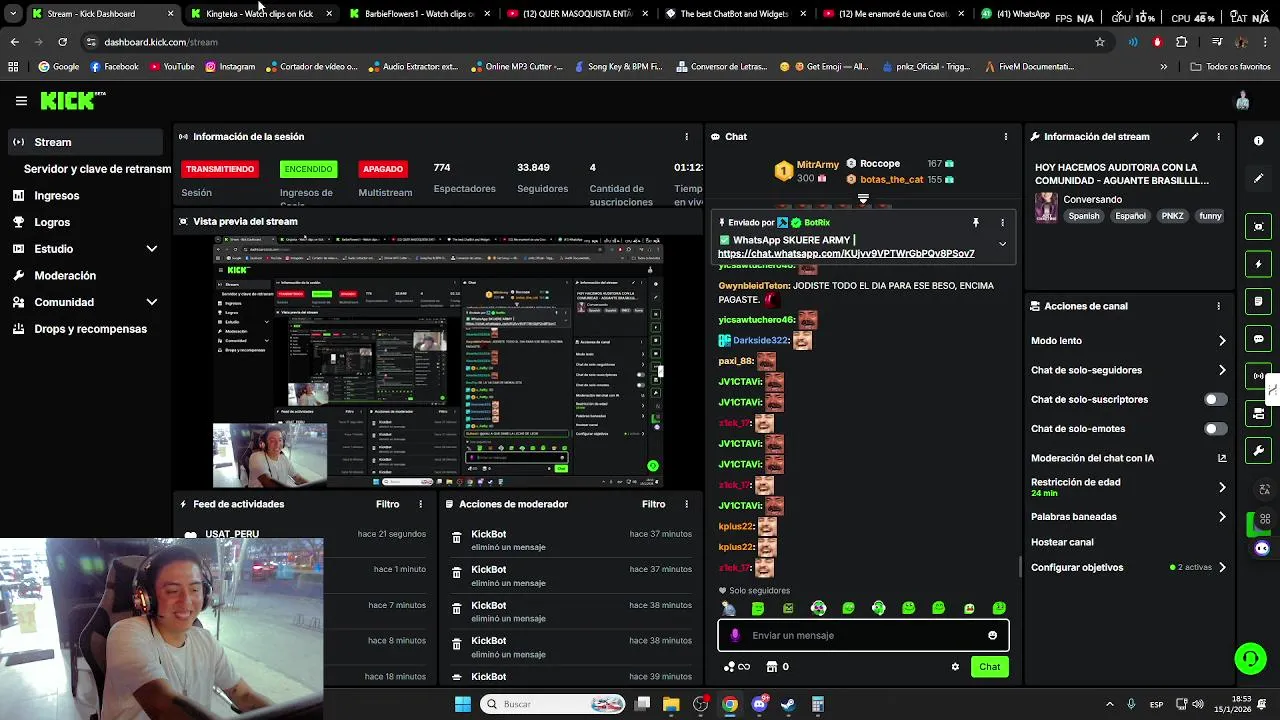Screen dimensions: 1280x720
Task: Open the pinned message three-dot menu
Action: pos(1002,223)
